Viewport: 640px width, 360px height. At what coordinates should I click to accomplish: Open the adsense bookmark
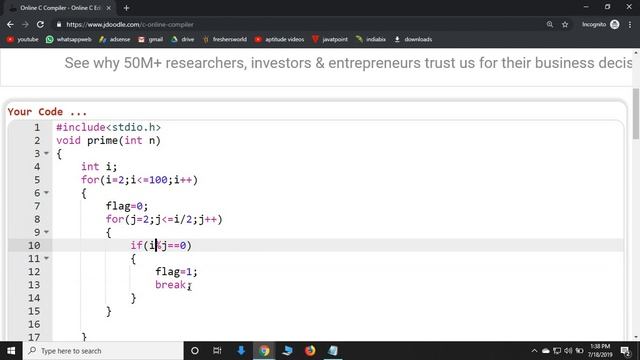pyautogui.click(x=115, y=39)
